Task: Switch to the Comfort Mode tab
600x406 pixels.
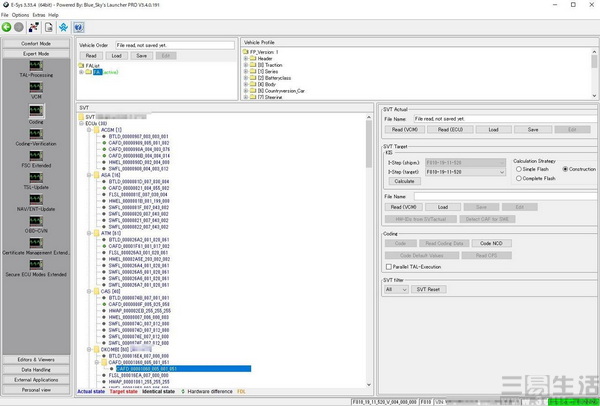Action: [x=36, y=44]
